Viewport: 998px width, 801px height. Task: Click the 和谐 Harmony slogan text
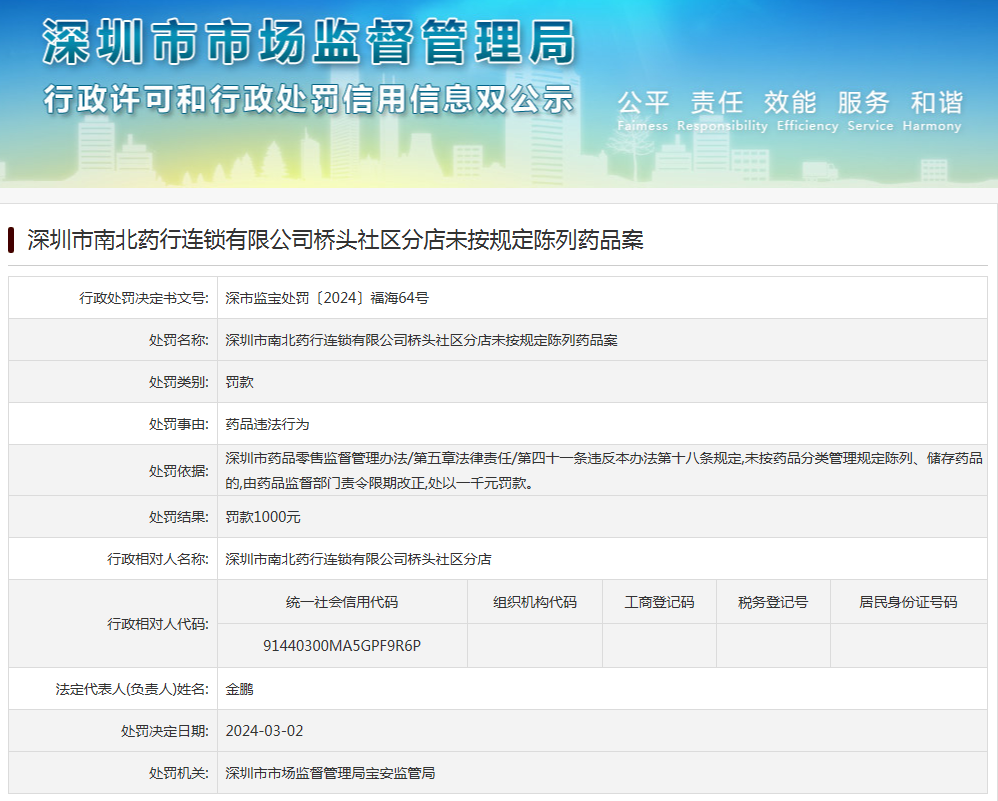point(932,110)
